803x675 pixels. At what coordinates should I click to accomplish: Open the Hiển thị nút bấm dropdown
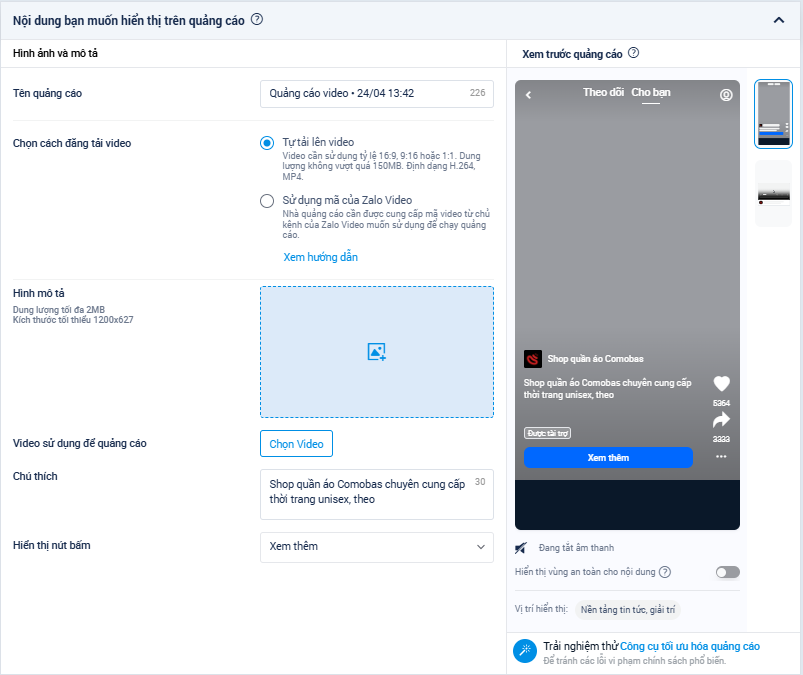[376, 547]
